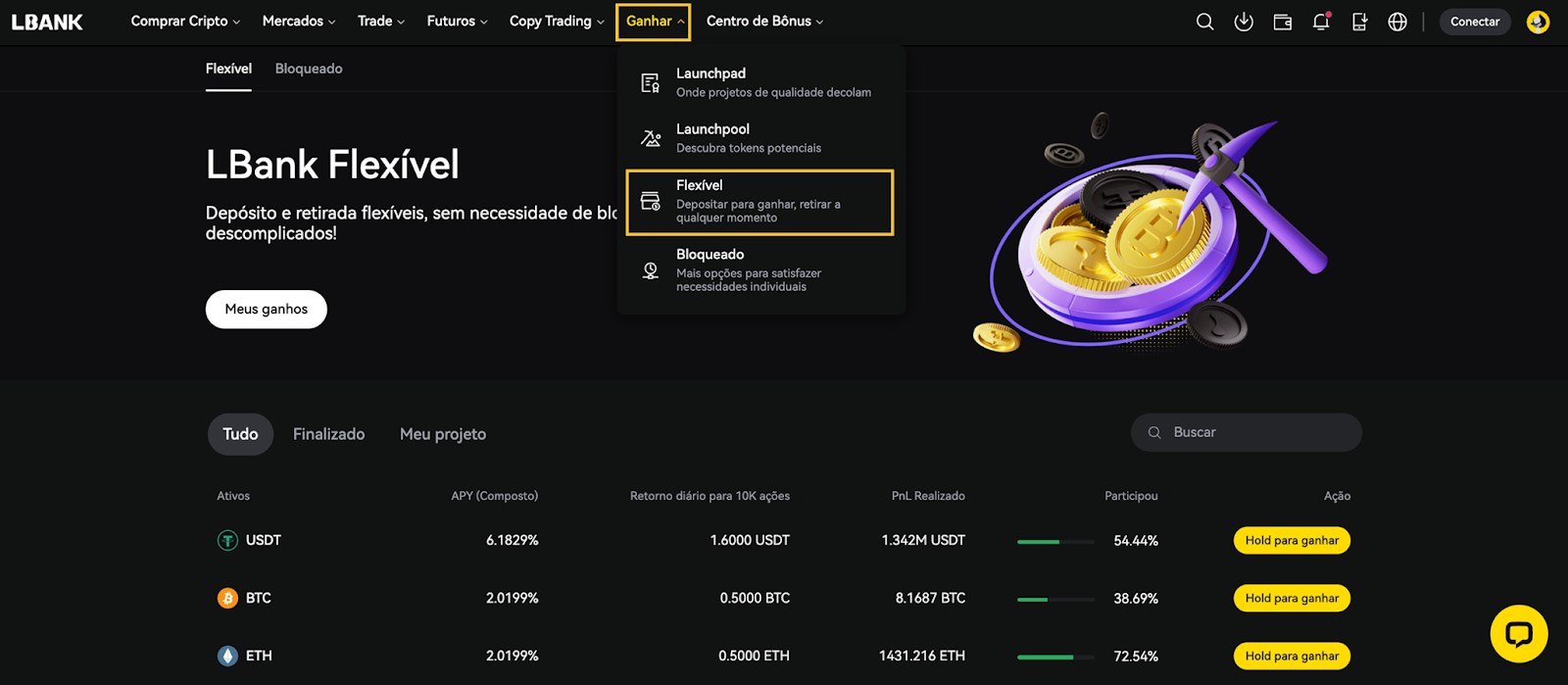Viewport: 1568px width, 685px height.
Task: Click the user avatar icon
Action: [x=1538, y=22]
